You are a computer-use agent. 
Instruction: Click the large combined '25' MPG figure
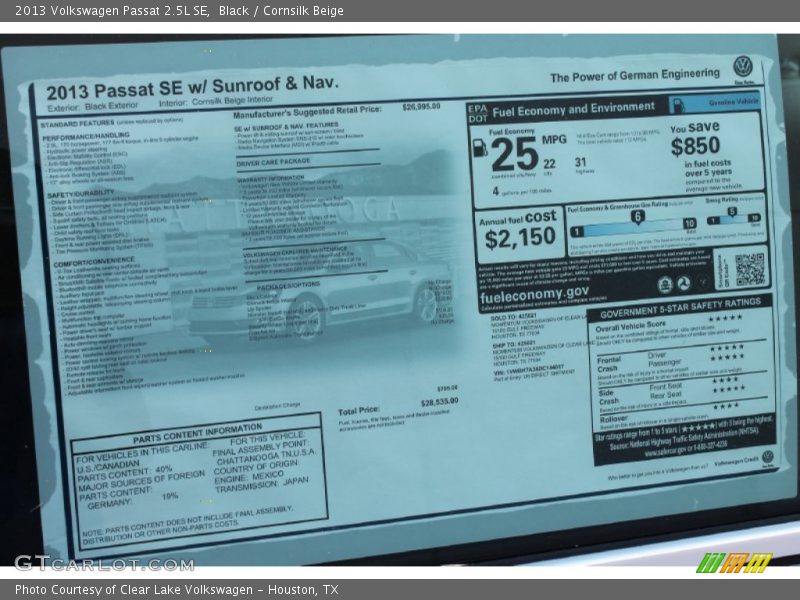point(514,155)
